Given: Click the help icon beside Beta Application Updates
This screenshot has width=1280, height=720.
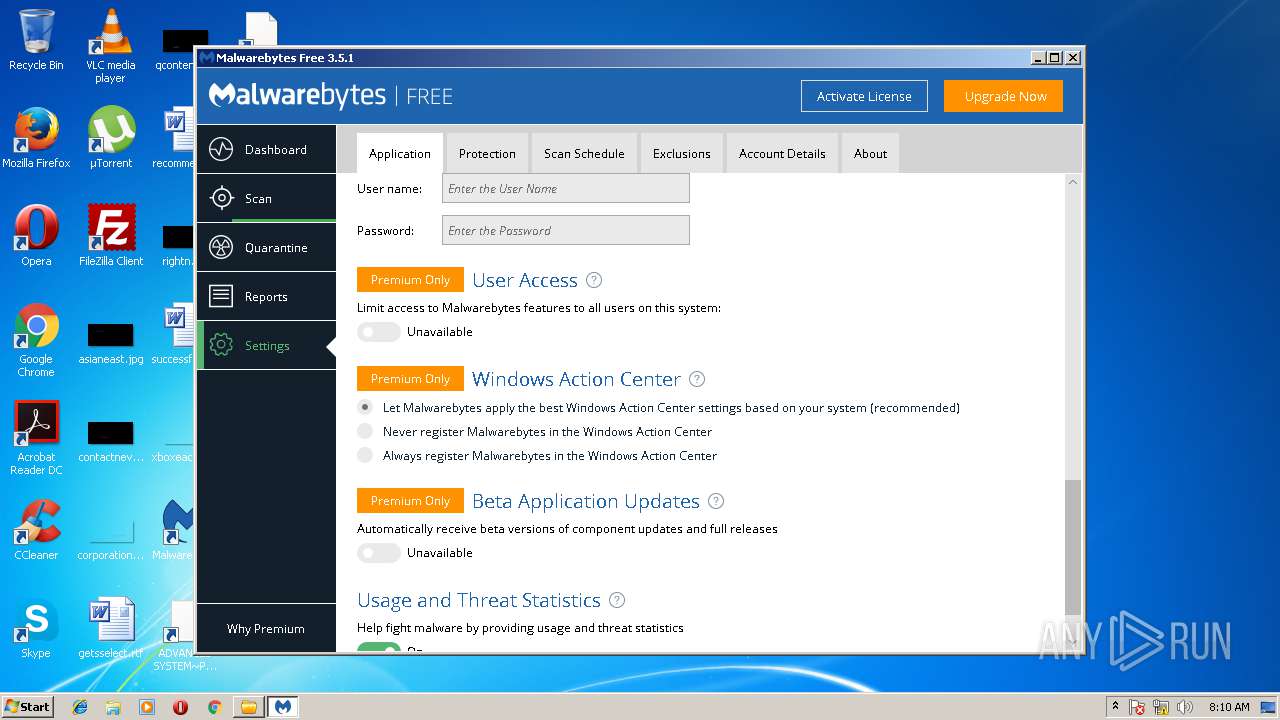Looking at the screenshot, I should pos(716,501).
